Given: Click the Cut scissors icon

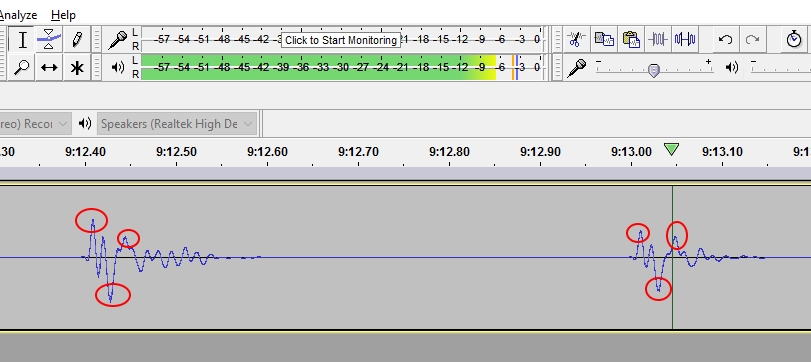Looking at the screenshot, I should 576,39.
